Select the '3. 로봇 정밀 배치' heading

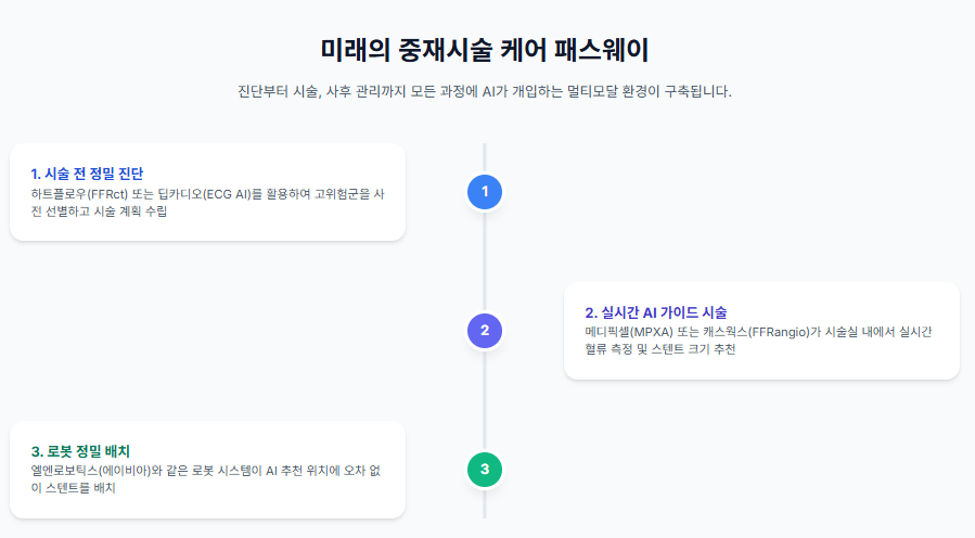(x=80, y=451)
